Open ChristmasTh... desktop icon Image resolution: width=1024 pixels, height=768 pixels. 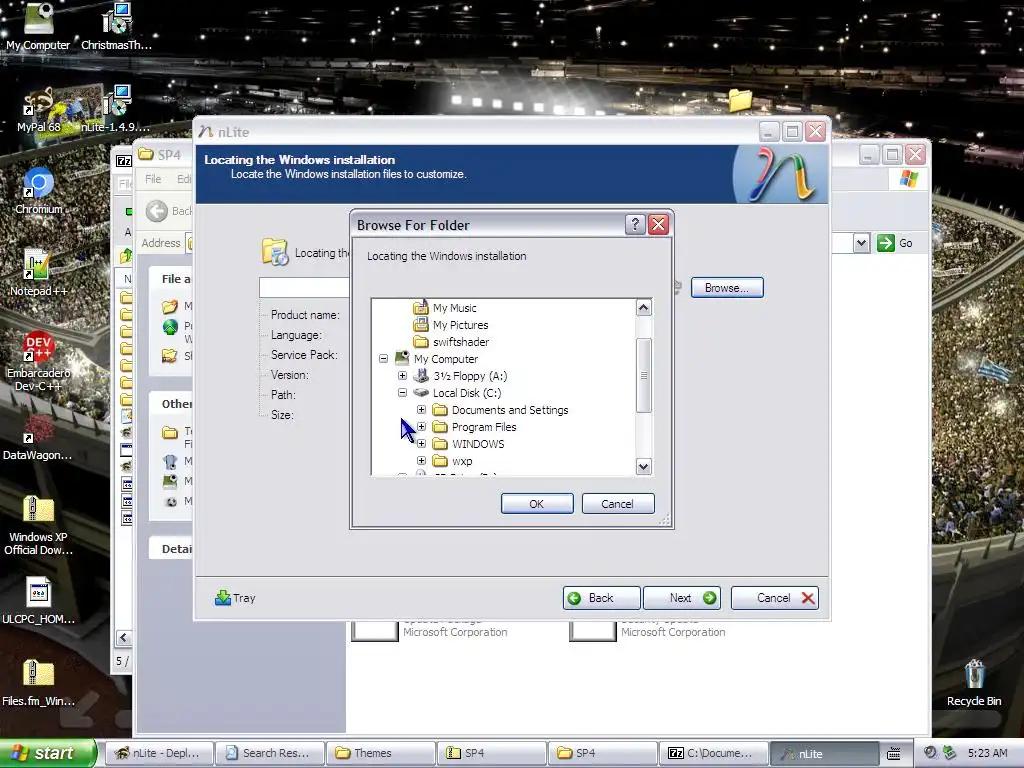[116, 26]
